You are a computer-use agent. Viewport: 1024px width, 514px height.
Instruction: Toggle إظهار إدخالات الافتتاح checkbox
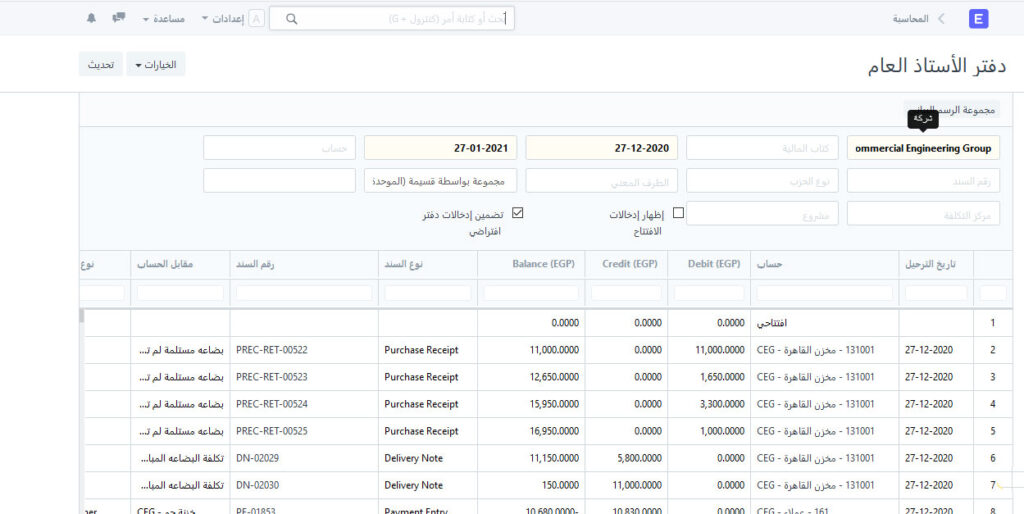(x=679, y=213)
